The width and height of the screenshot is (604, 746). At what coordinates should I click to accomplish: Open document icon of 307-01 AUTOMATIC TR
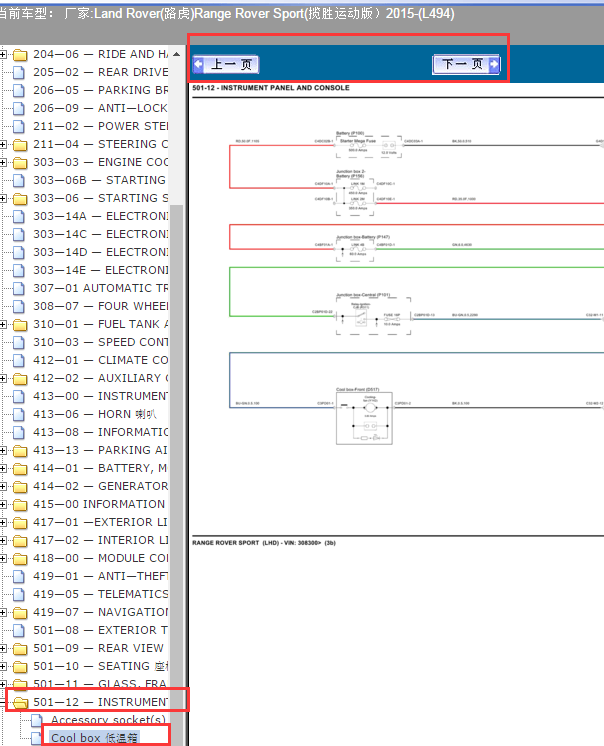coord(19,288)
